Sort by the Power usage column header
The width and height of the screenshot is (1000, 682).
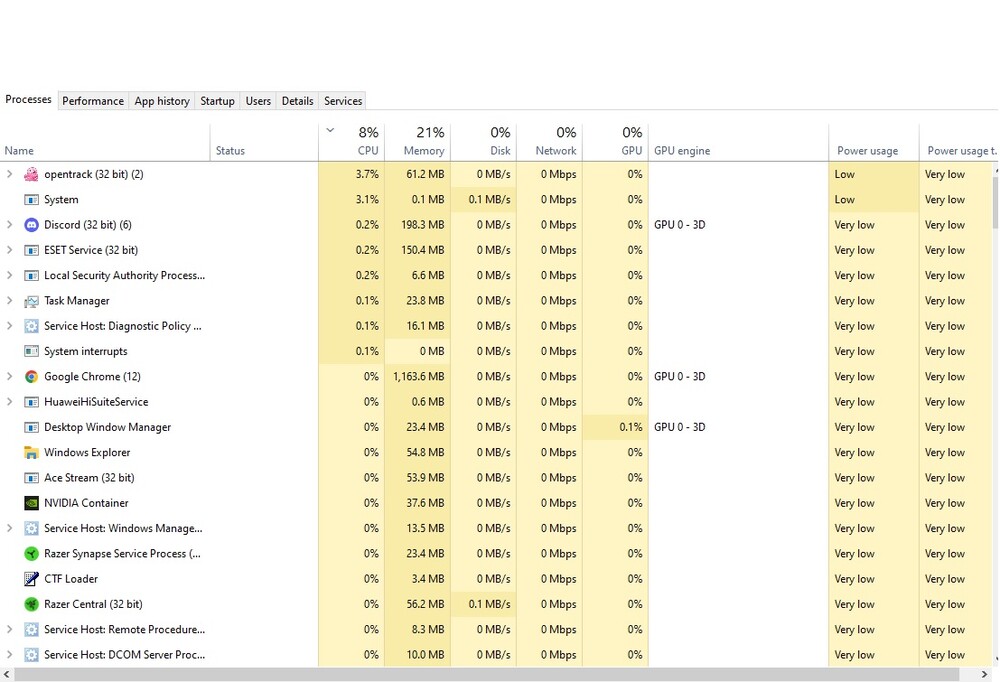[874, 142]
